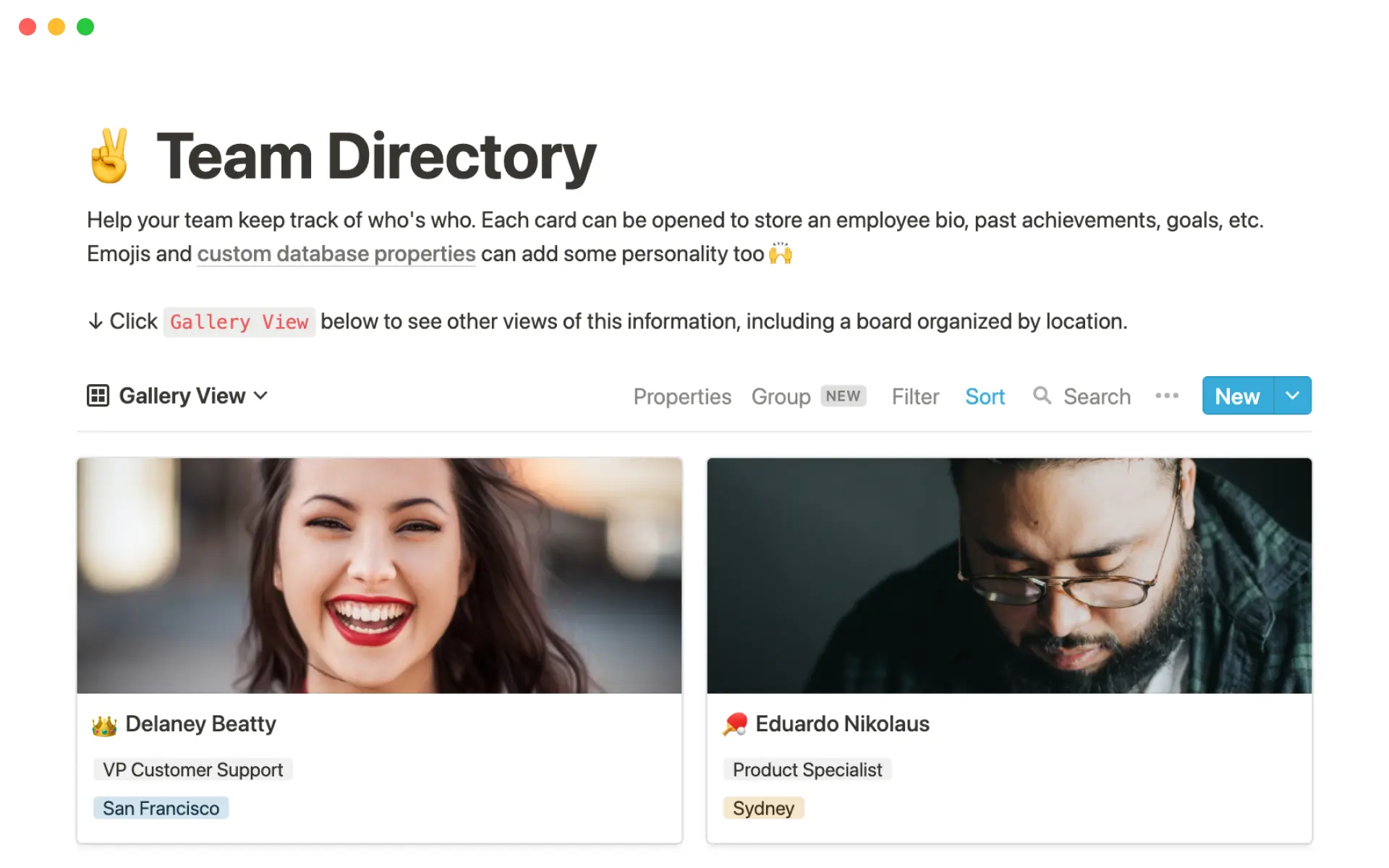The height and width of the screenshot is (868, 1389).
Task: Click the New entry dropdown arrow
Action: pyautogui.click(x=1291, y=396)
